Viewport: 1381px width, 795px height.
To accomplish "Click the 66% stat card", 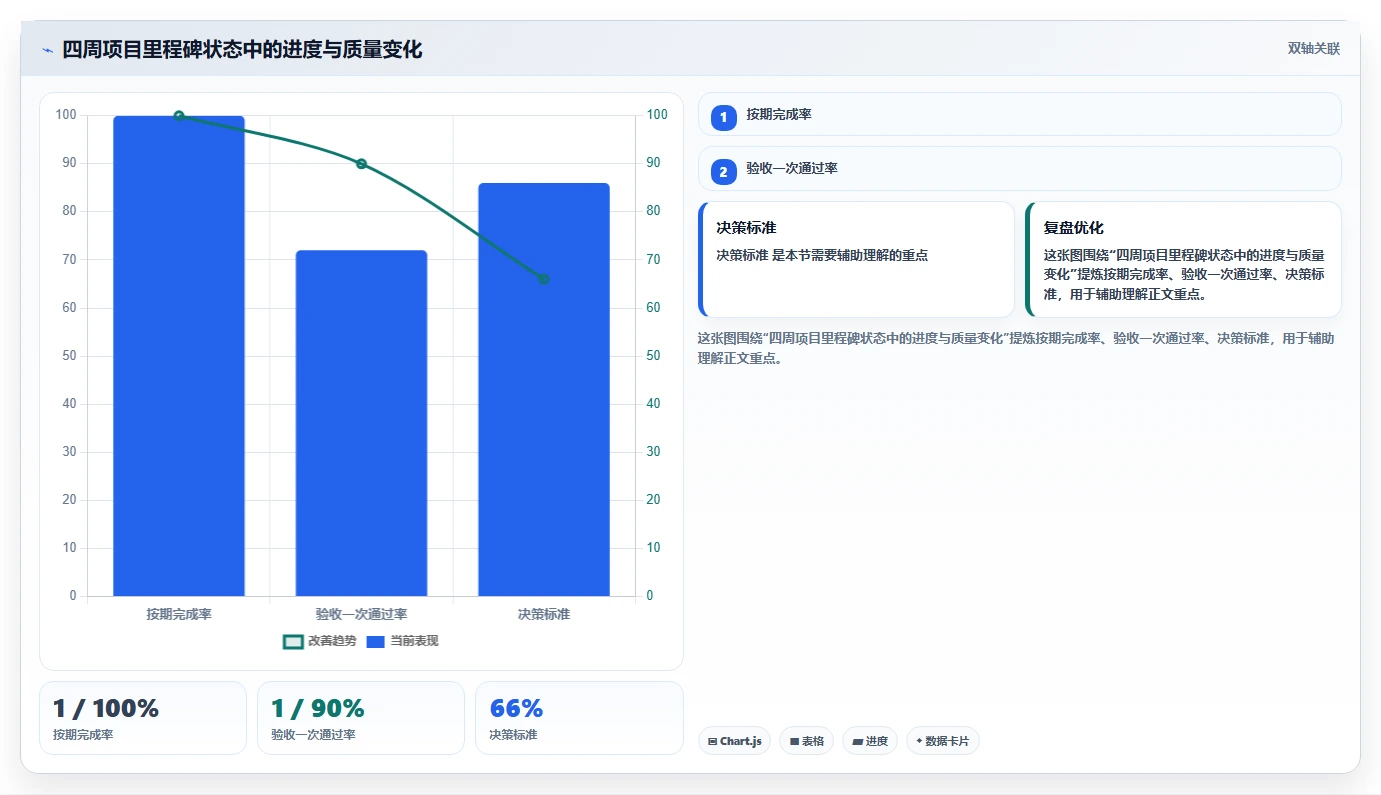I will coord(579,718).
